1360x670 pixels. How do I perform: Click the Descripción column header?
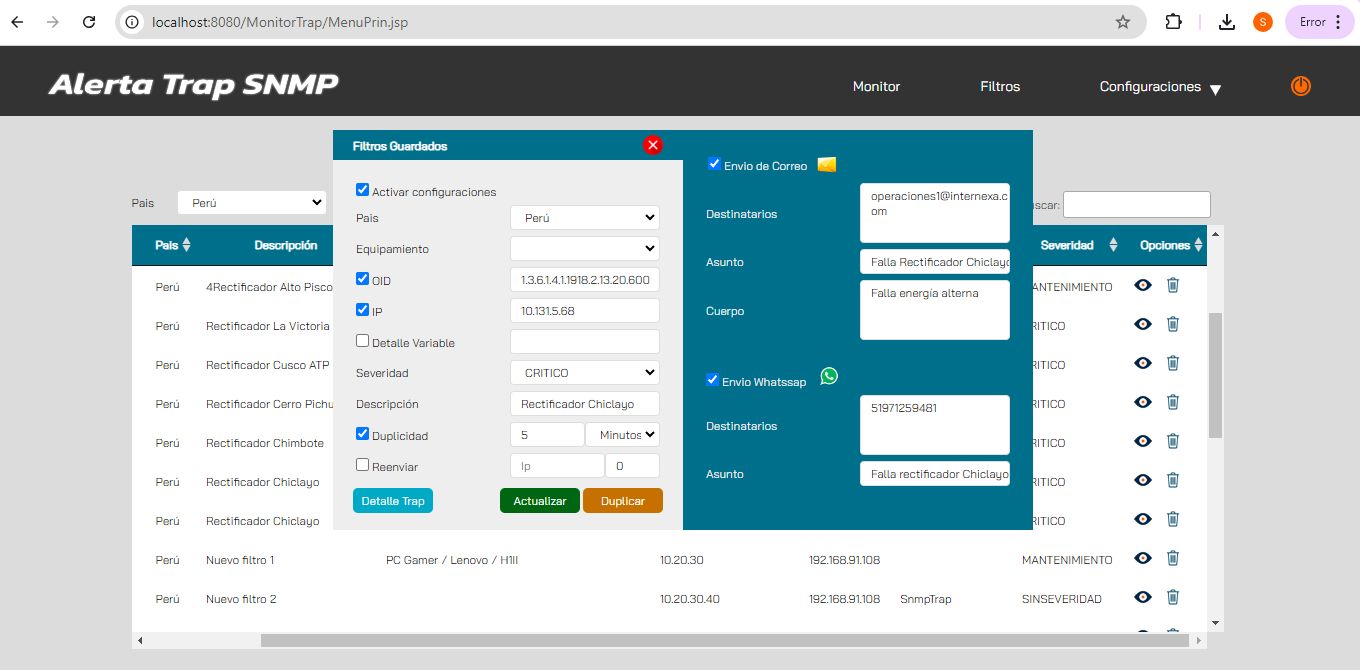pos(286,245)
